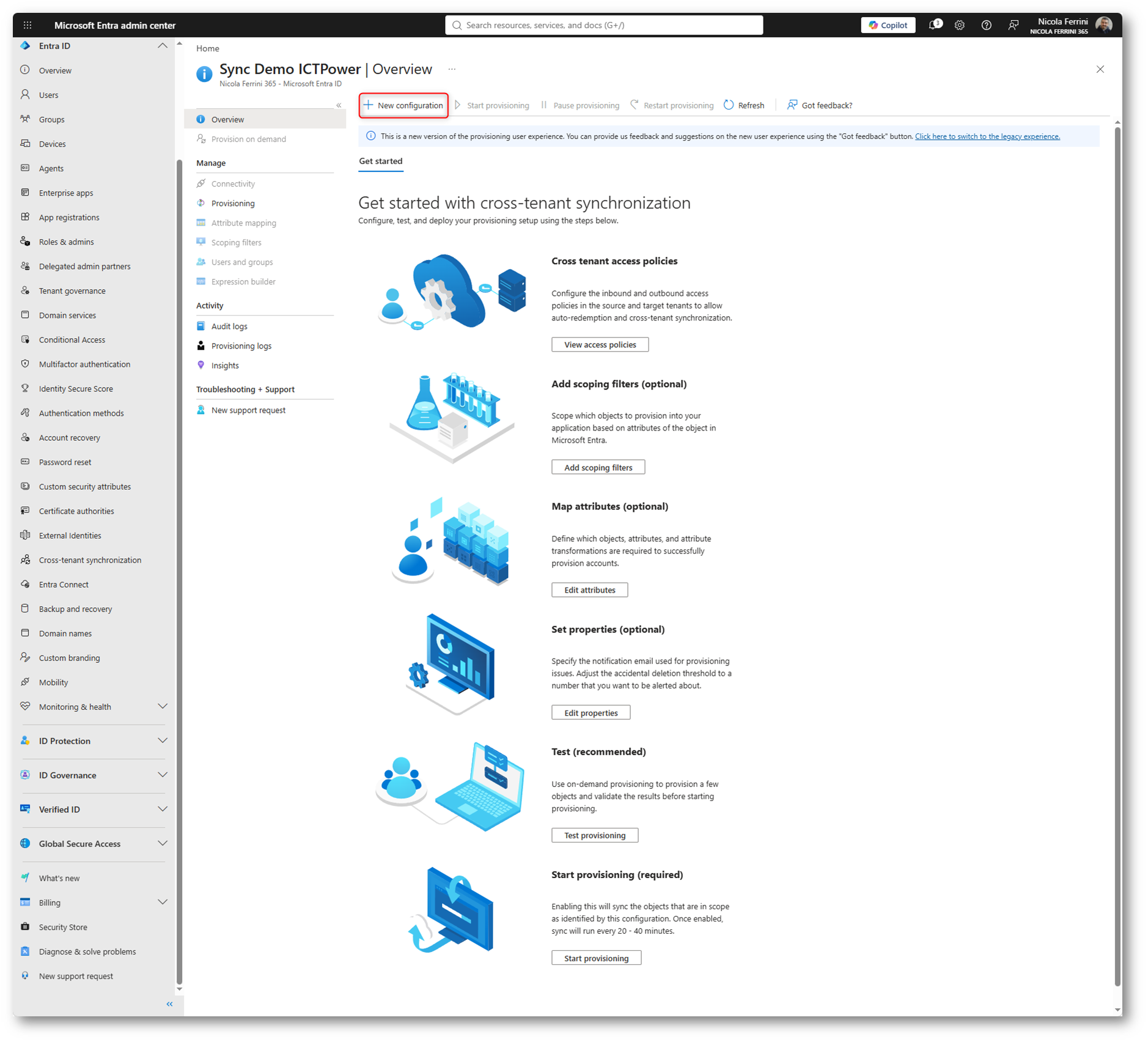Click the View access policies button
This screenshot has height=1042, width=1148.
pos(600,344)
